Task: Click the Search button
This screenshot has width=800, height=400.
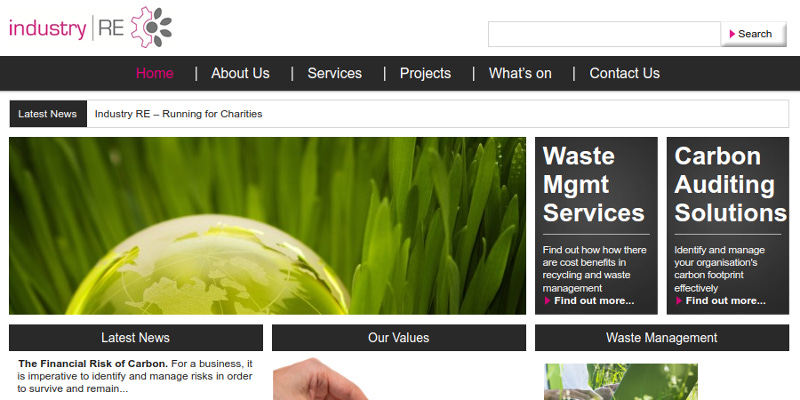Action: pyautogui.click(x=754, y=34)
